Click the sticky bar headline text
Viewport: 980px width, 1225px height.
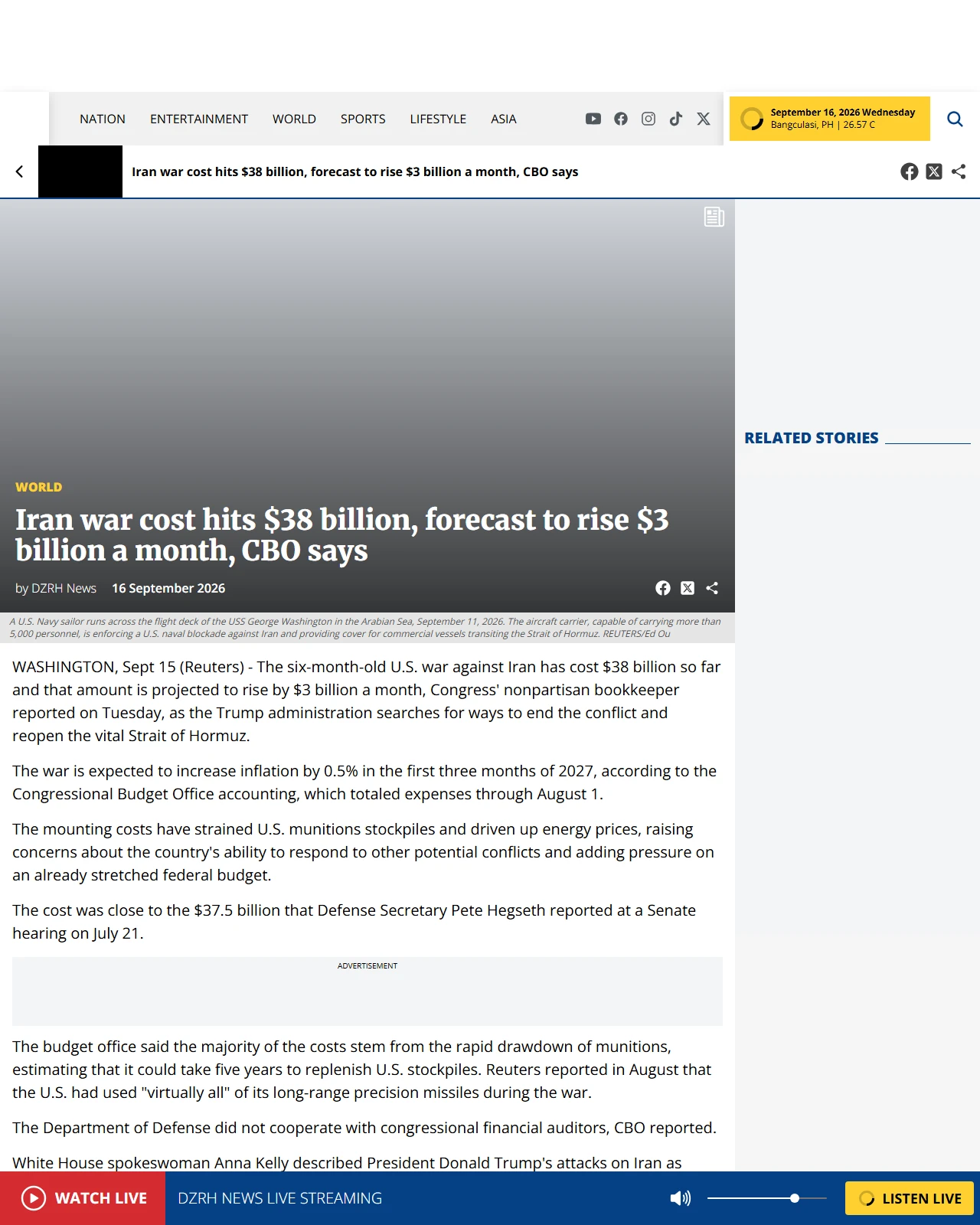click(x=354, y=171)
